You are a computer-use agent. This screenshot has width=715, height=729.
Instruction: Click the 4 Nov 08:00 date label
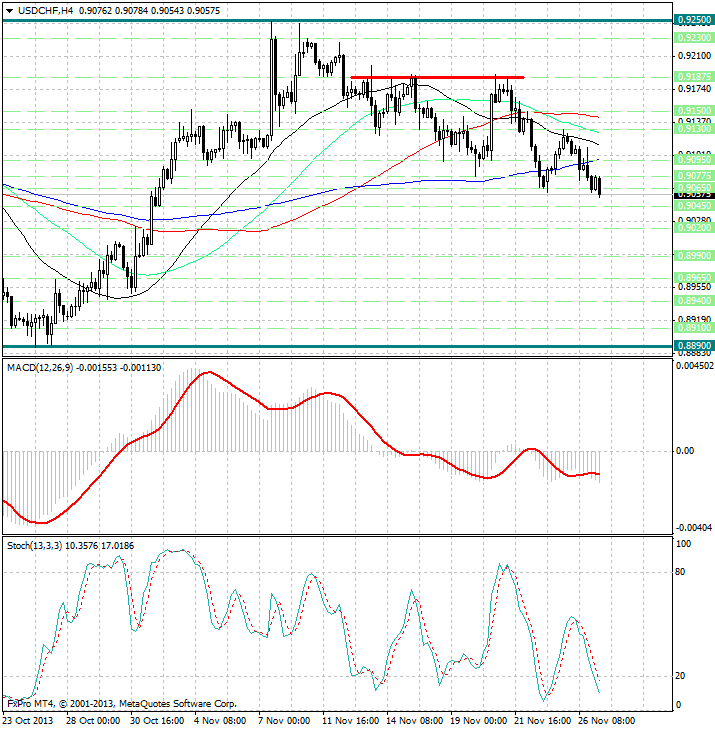pyautogui.click(x=220, y=721)
